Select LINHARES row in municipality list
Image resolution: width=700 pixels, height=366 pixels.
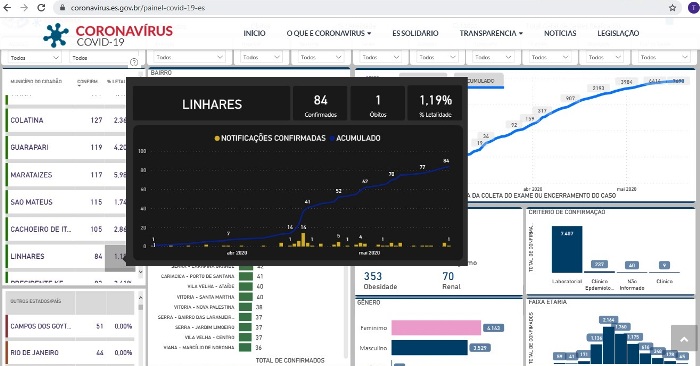[67, 256]
